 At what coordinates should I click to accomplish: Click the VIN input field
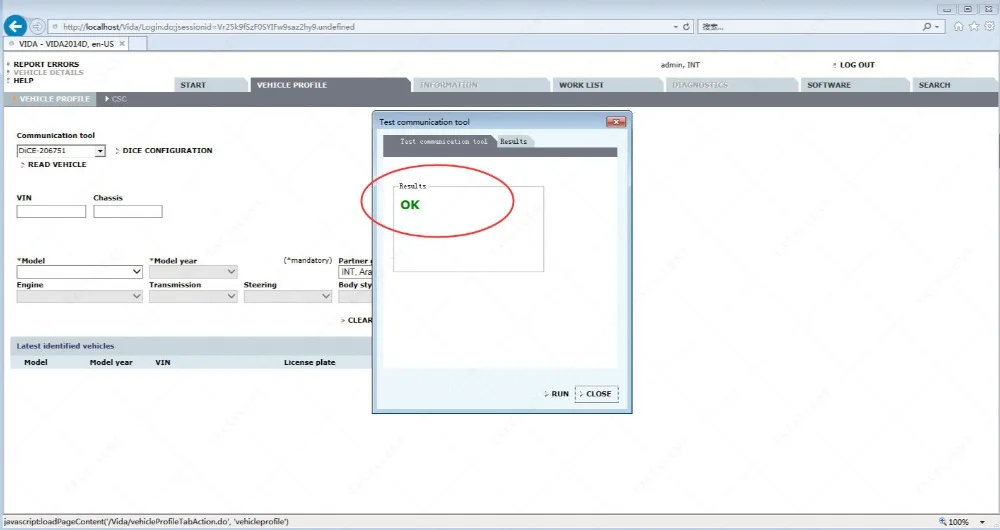[51, 211]
